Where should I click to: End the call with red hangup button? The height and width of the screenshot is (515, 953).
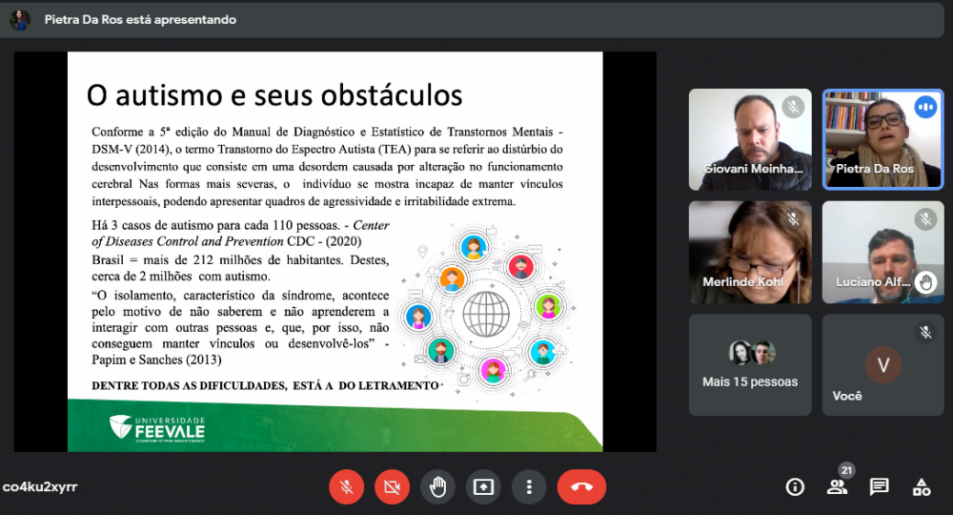pyautogui.click(x=581, y=487)
